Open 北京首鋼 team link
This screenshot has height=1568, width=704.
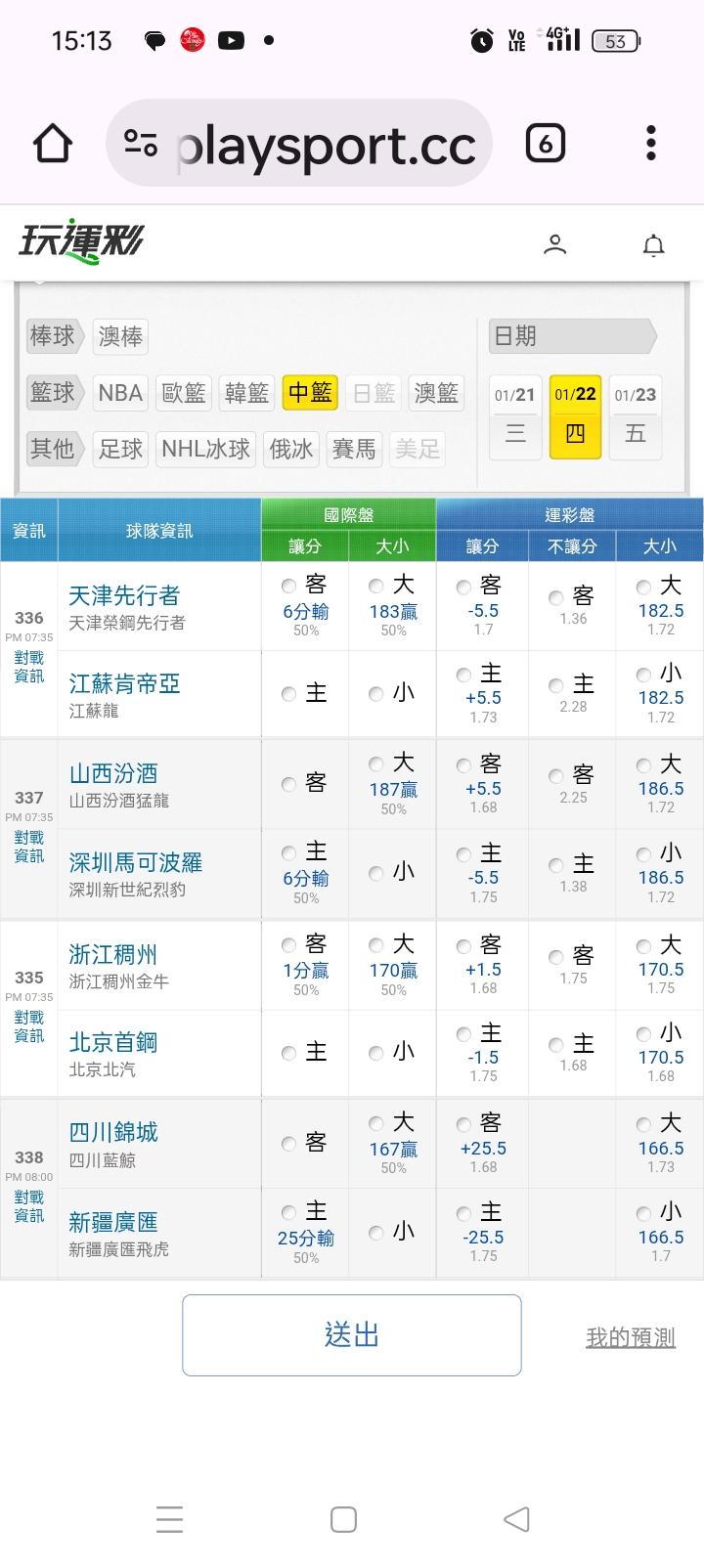[113, 1042]
